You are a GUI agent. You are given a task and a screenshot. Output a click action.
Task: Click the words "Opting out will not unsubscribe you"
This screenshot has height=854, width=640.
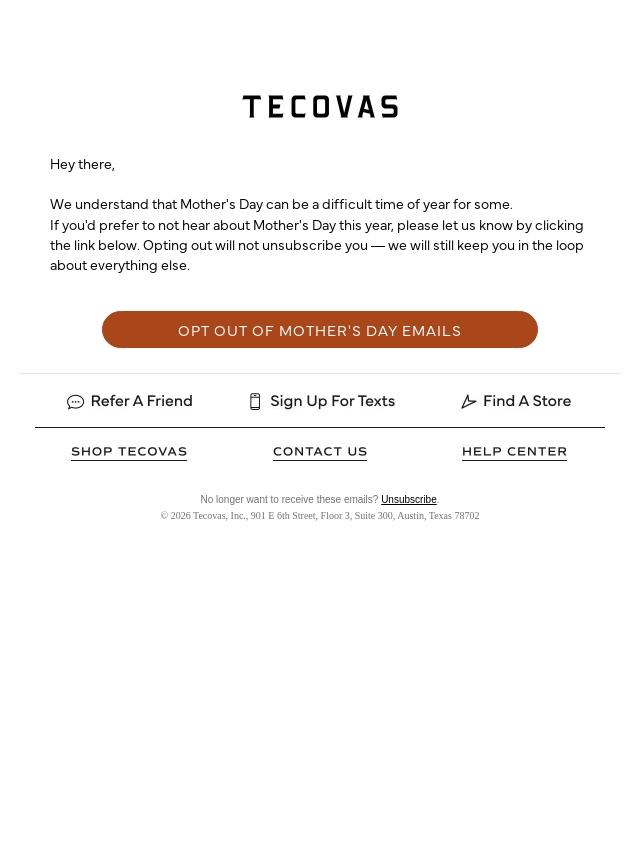point(255,246)
